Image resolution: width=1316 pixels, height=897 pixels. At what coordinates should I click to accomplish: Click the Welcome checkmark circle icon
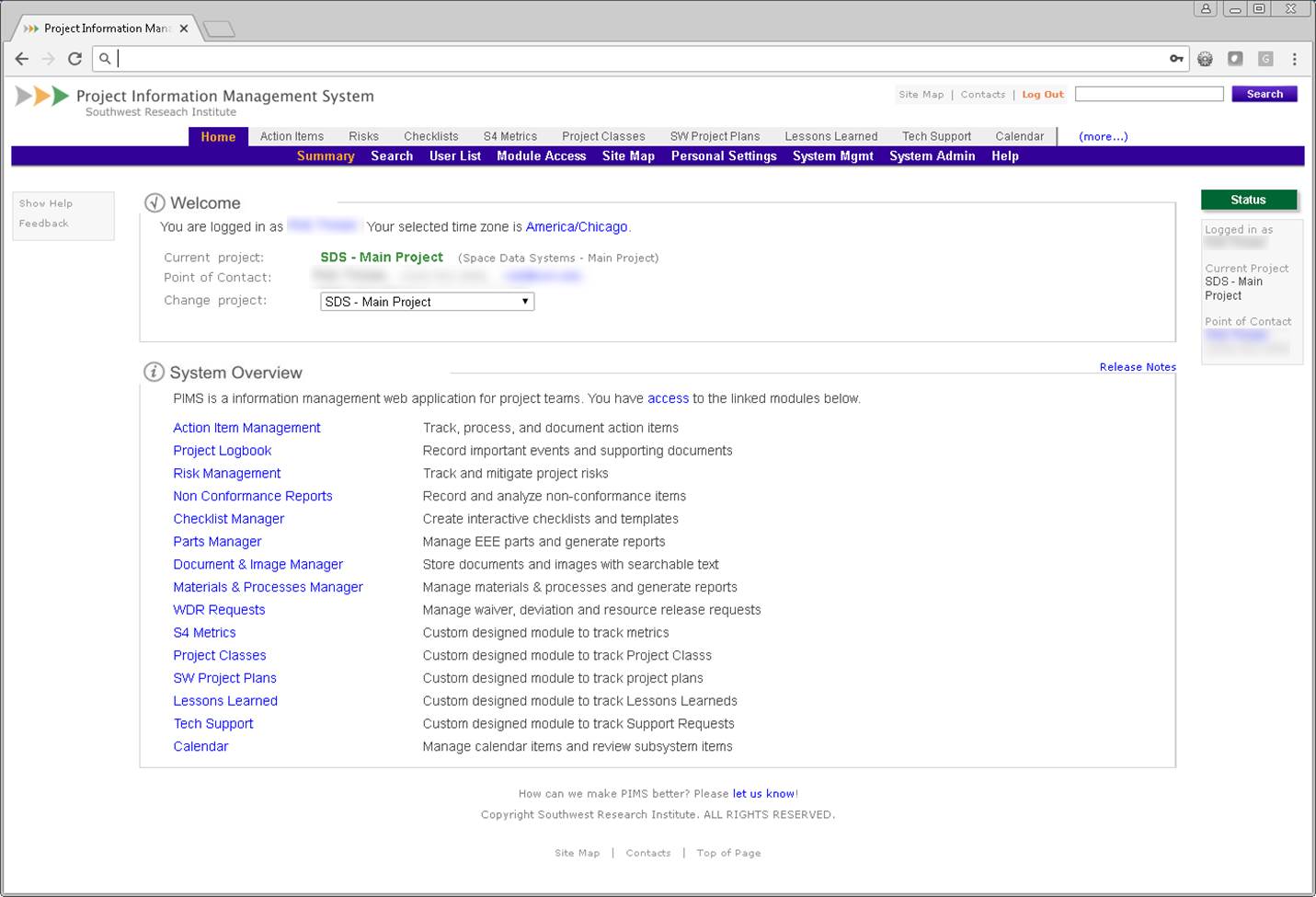[154, 202]
